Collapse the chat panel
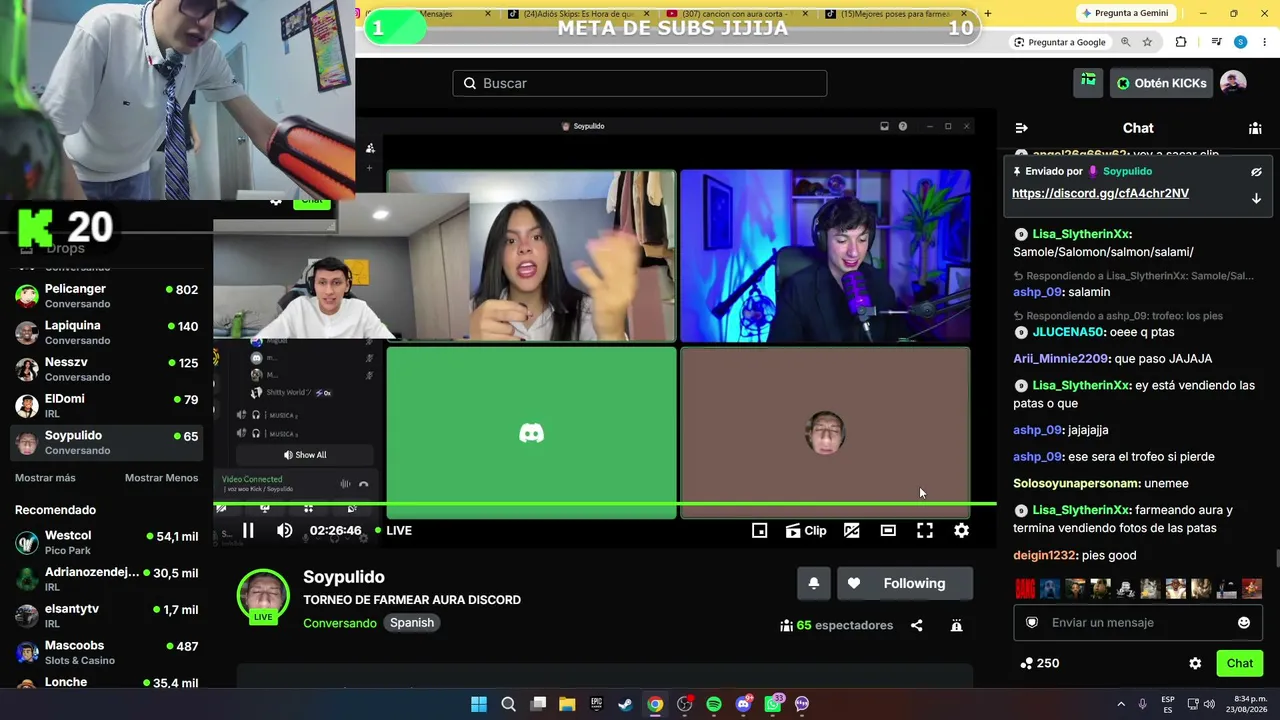The width and height of the screenshot is (1280, 720). click(x=1021, y=128)
